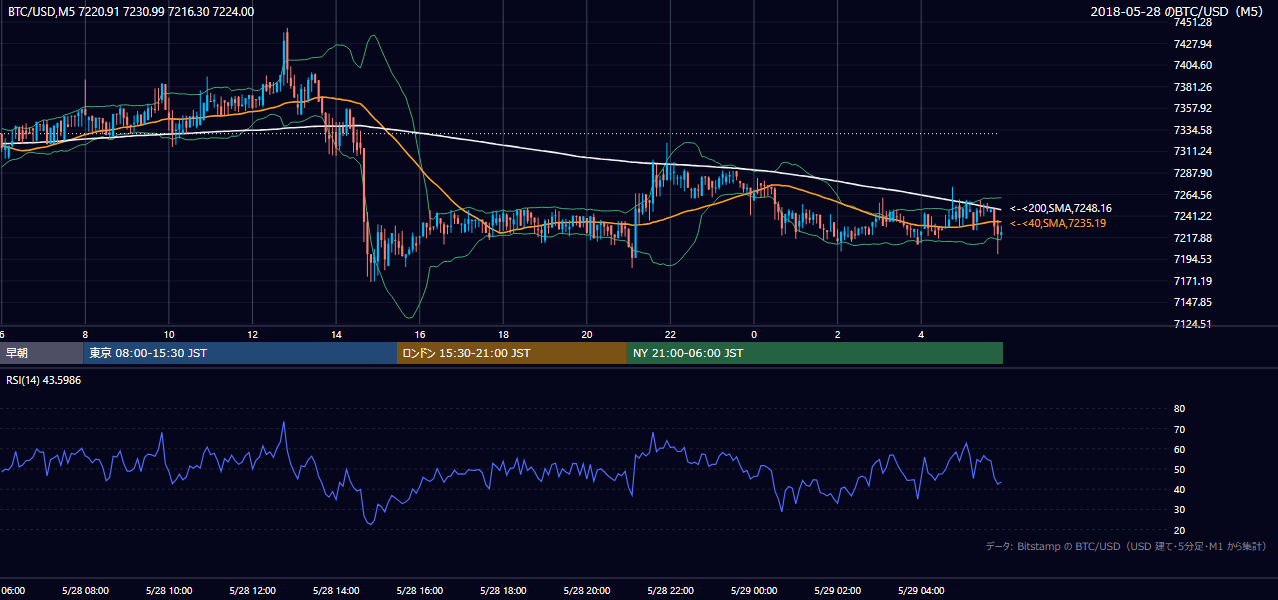
Task: Click RSI axis level 60
Action: [1179, 449]
